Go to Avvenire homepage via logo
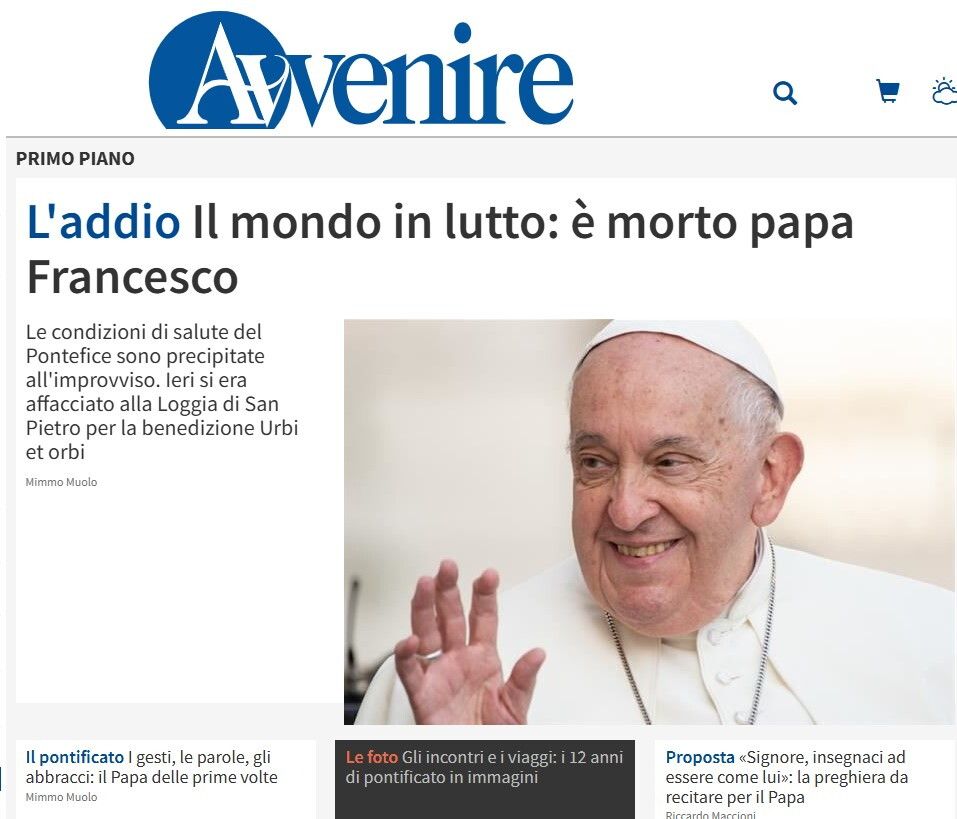Screen dimensions: 957x819 pos(361,70)
